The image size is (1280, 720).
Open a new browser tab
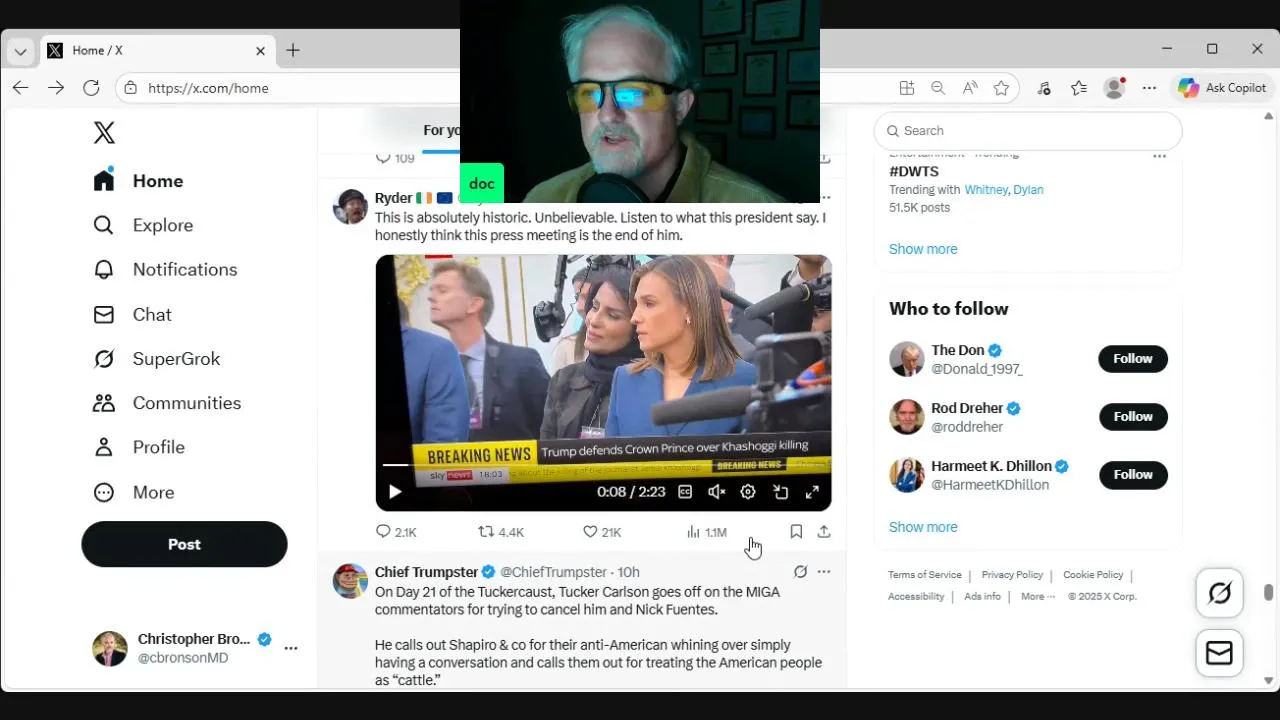293,50
